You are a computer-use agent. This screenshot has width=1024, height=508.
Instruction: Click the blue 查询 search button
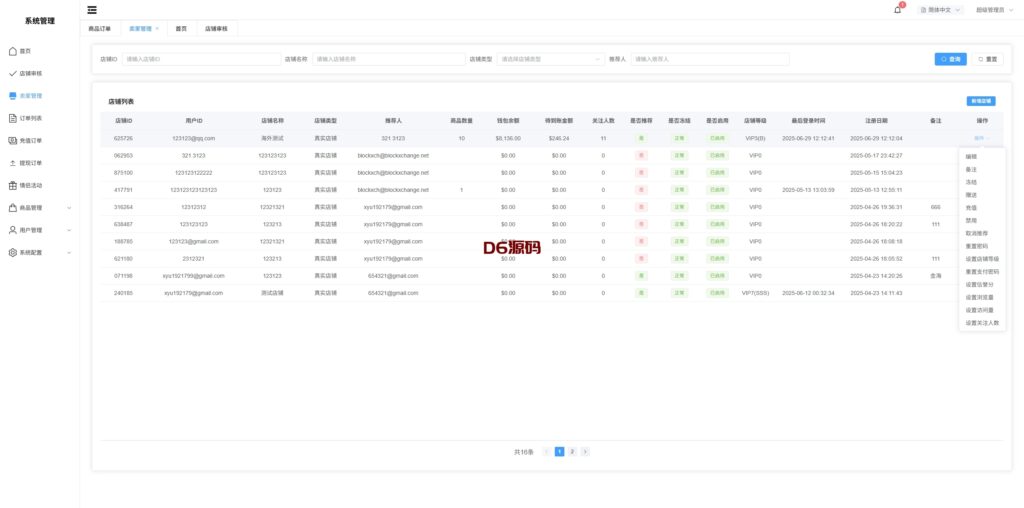950,59
